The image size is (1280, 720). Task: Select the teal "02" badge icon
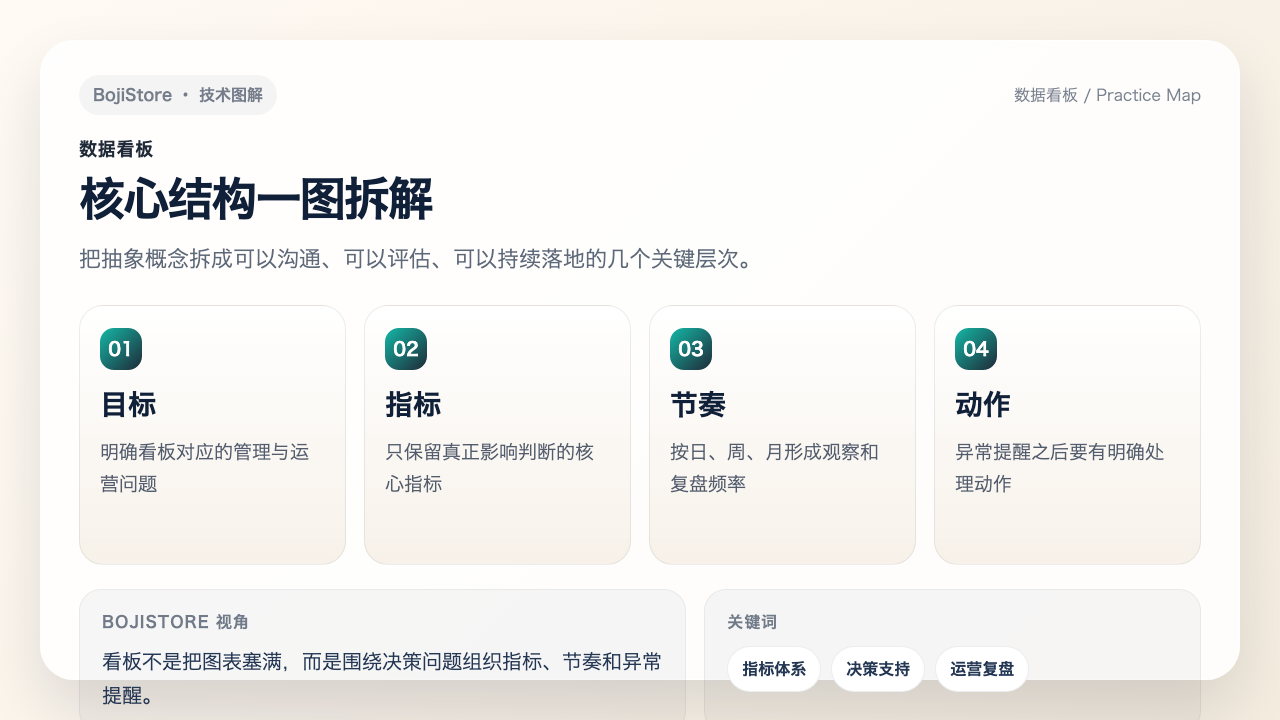(405, 349)
